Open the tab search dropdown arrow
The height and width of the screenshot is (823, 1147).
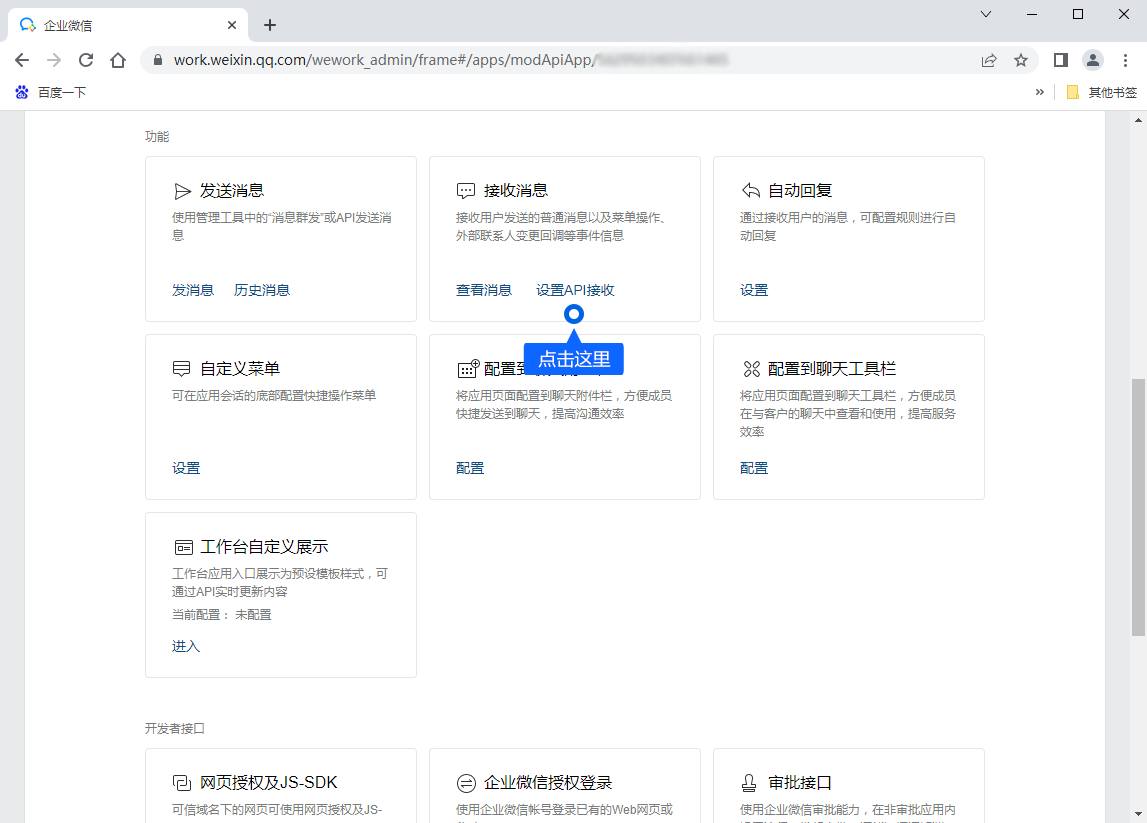[986, 14]
